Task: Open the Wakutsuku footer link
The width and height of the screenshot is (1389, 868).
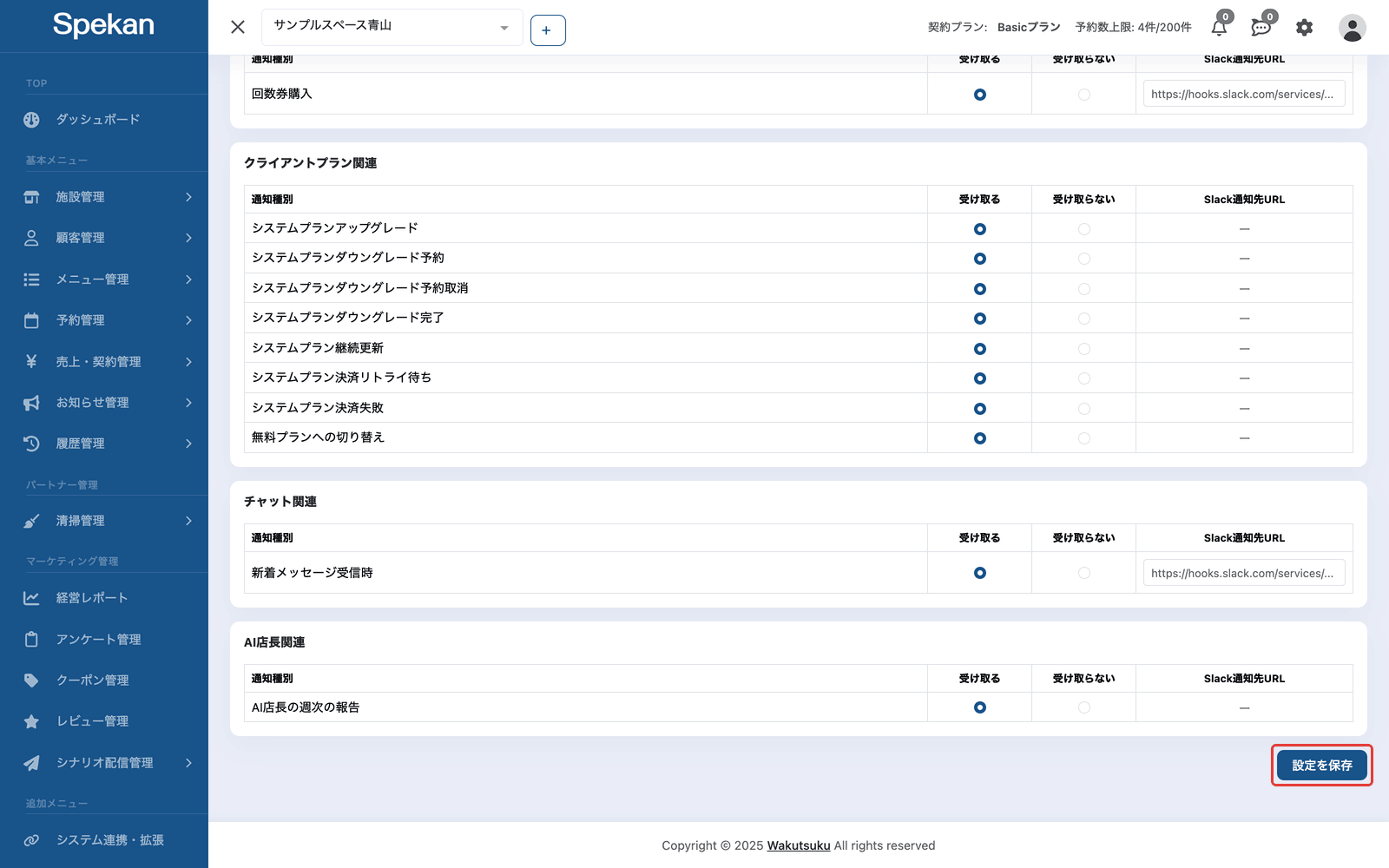Action: [x=799, y=845]
